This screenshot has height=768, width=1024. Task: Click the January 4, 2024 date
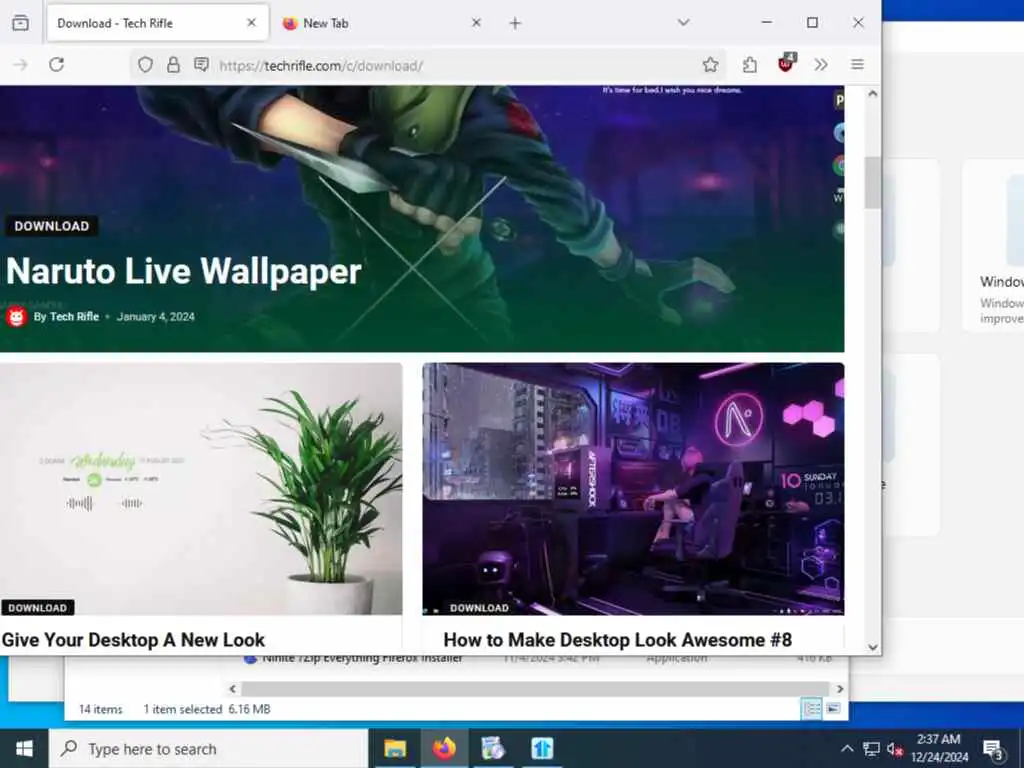pyautogui.click(x=155, y=317)
